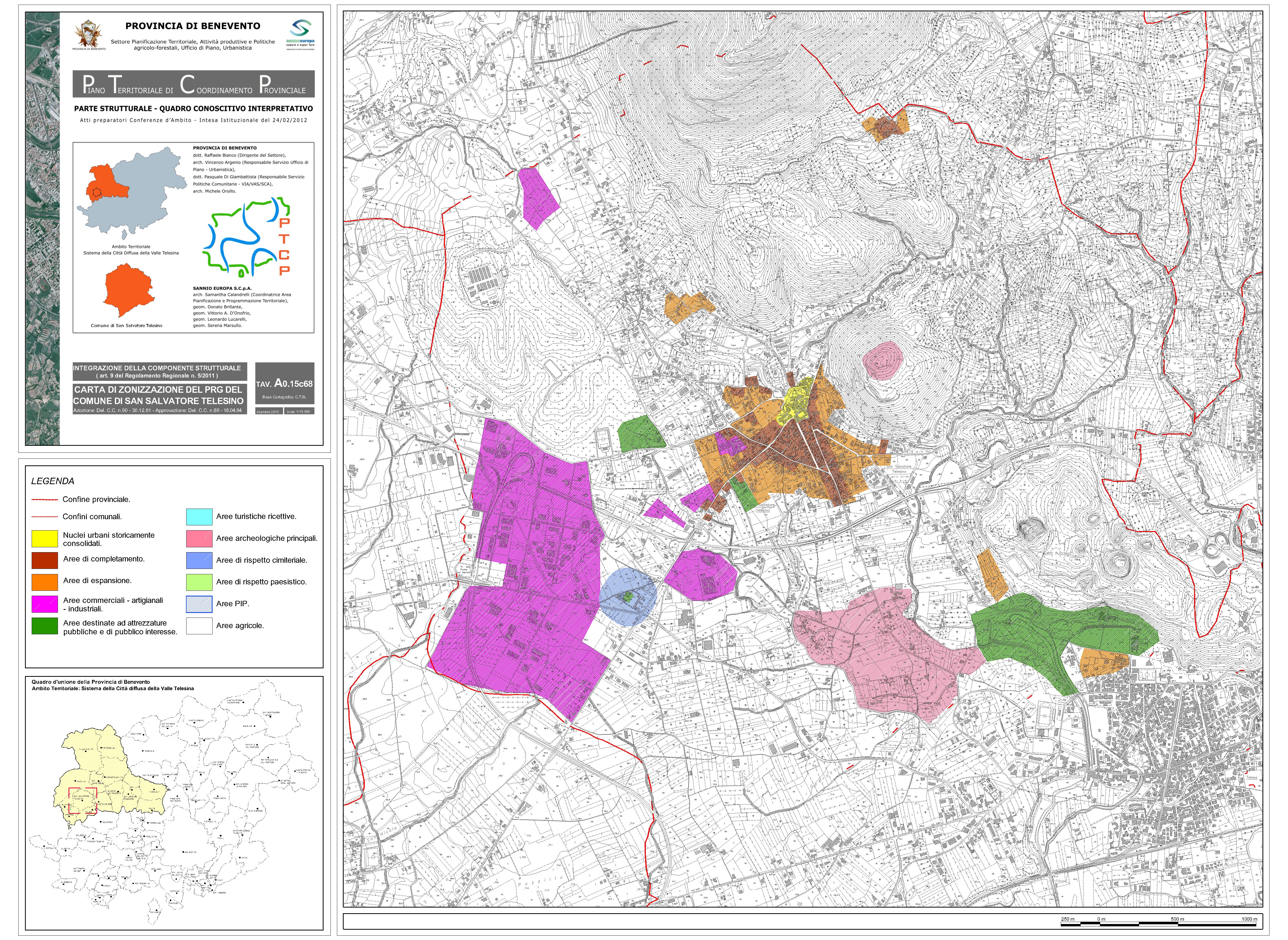The width and height of the screenshot is (1288, 940).
Task: Click the PARTE STRUTTURALE - QUADRO CONOSCITIVO INTERPRETATIVO heading
Action: click(193, 108)
